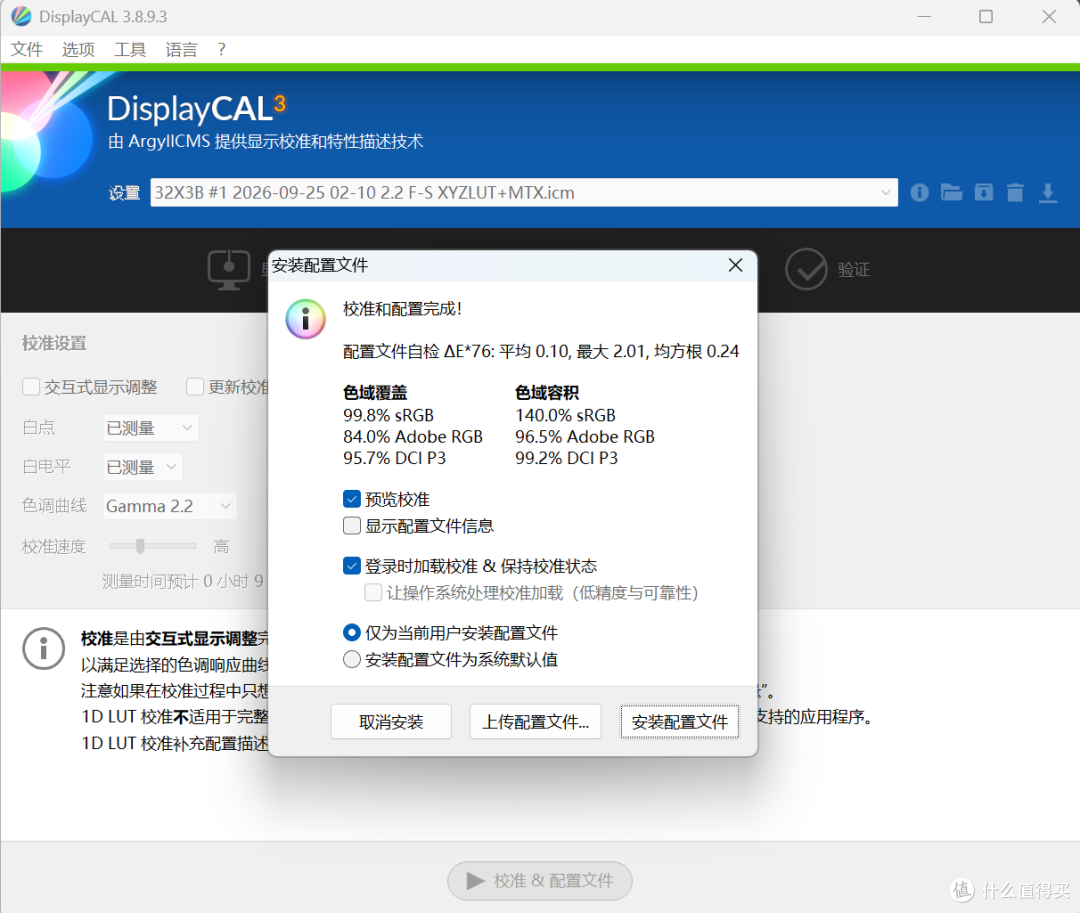Toggle the update calibration checkbox
The height and width of the screenshot is (913, 1080).
click(x=194, y=386)
